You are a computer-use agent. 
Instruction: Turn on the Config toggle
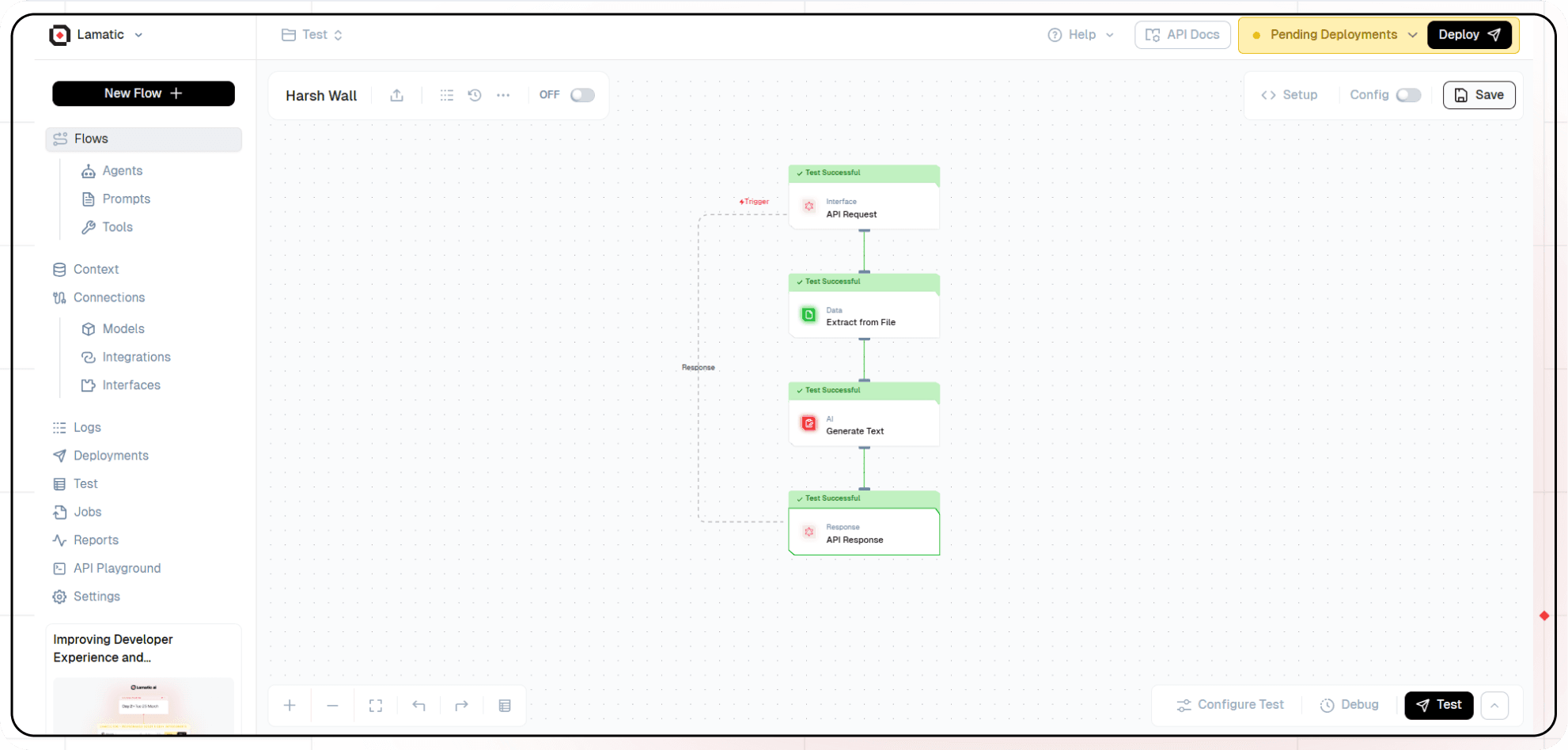1408,94
